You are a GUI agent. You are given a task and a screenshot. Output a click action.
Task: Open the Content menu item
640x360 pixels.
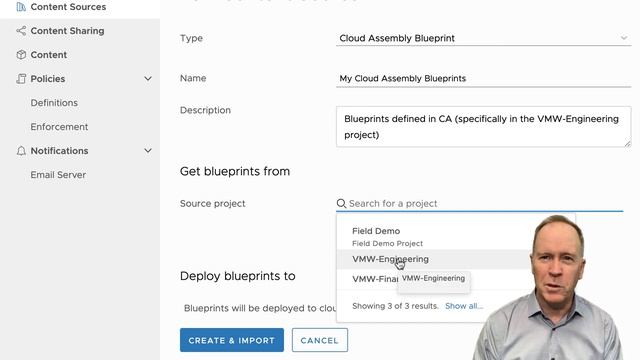(49, 55)
